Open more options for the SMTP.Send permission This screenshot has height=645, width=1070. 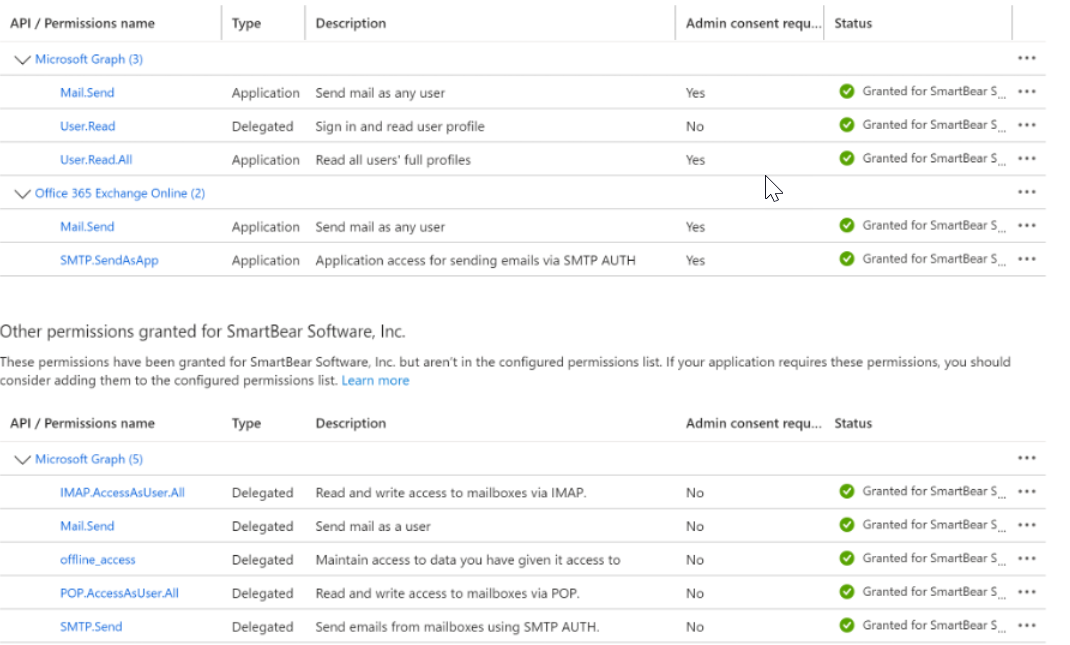click(x=1026, y=626)
